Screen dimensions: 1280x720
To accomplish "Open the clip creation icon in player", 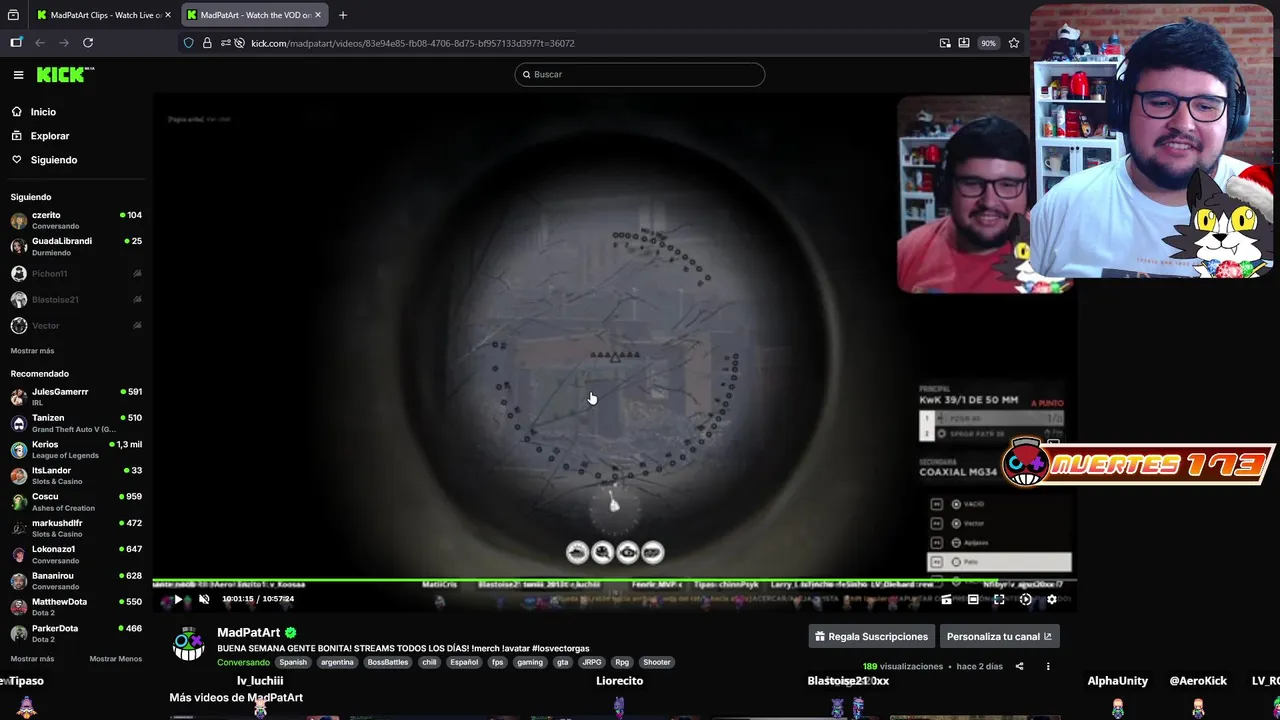I will (x=946, y=599).
